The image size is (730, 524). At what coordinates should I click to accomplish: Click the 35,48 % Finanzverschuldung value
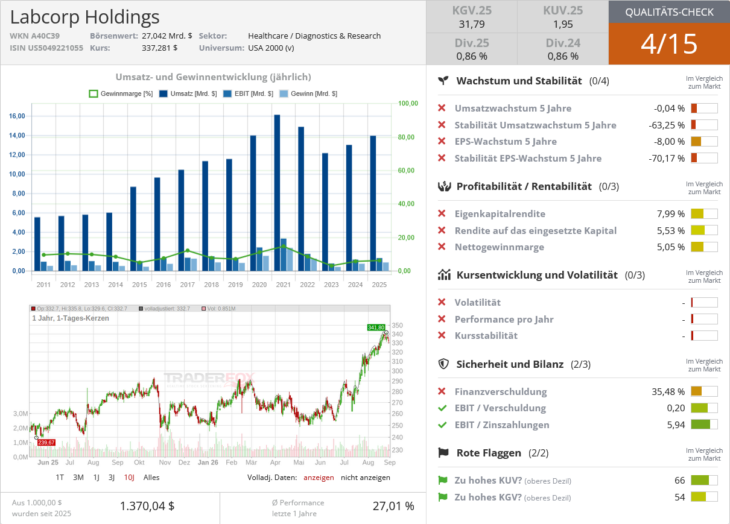[668, 392]
